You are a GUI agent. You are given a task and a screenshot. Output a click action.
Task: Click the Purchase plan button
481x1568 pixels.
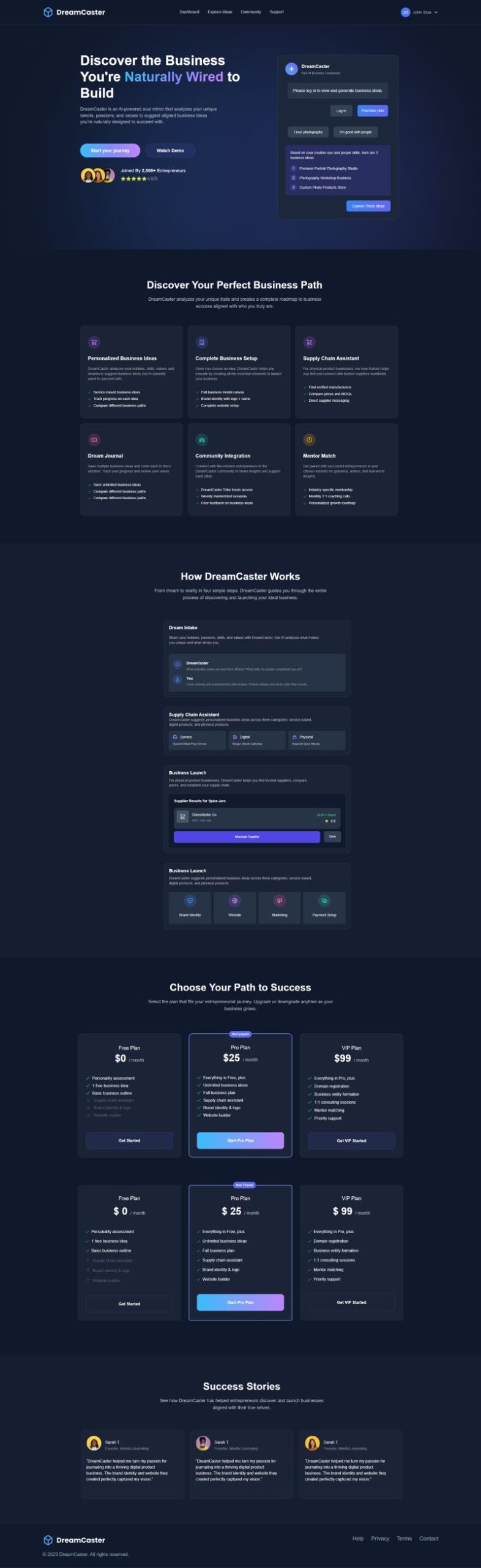click(373, 111)
